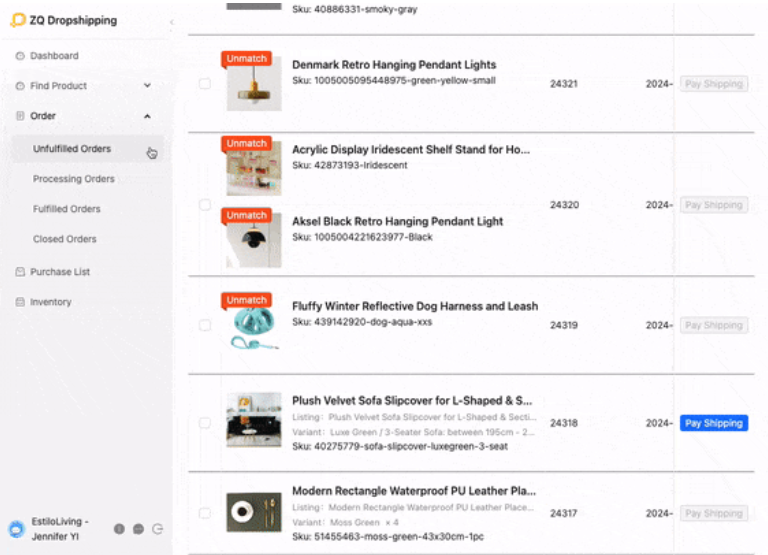Open Inventory page

(x=50, y=302)
